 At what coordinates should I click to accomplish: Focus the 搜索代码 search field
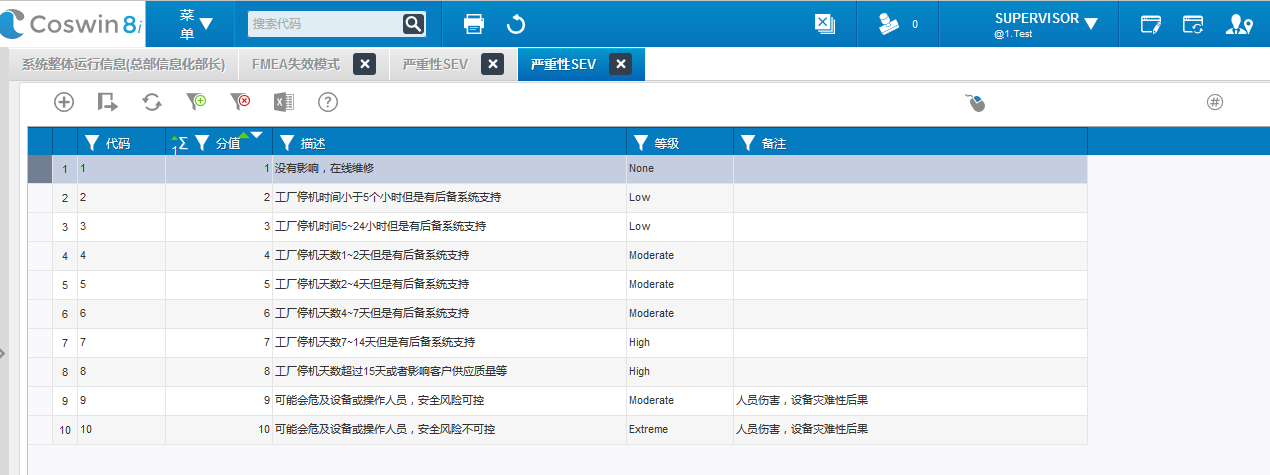click(324, 23)
